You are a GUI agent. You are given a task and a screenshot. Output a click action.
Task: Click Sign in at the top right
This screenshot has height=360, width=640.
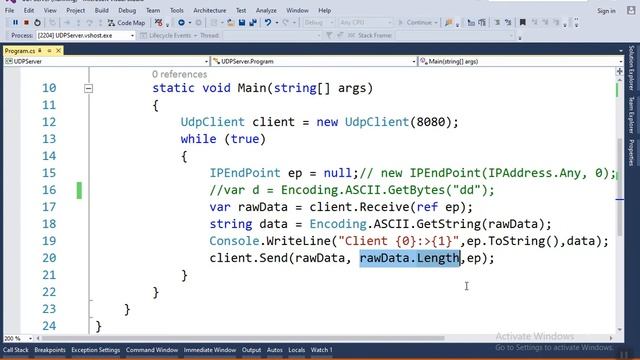606,11
